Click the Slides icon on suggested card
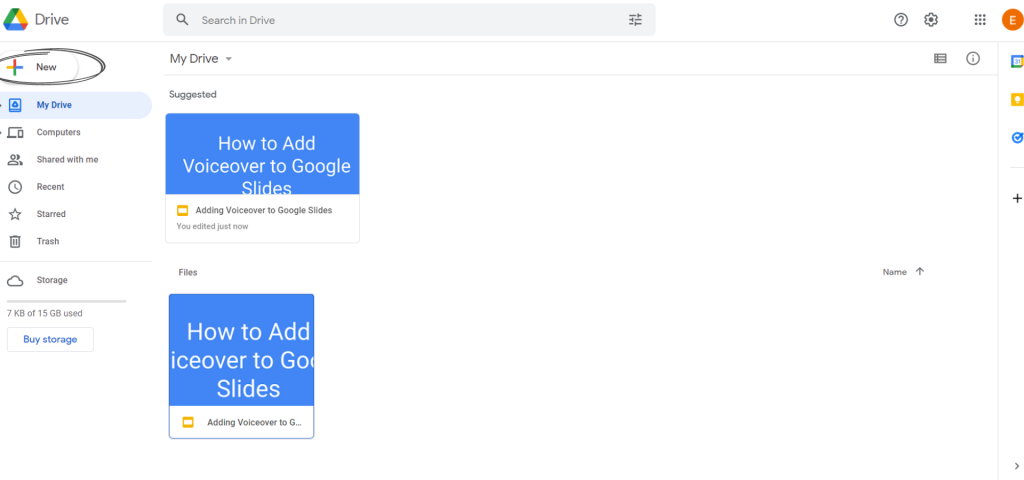The width and height of the screenshot is (1024, 480). pyautogui.click(x=183, y=210)
